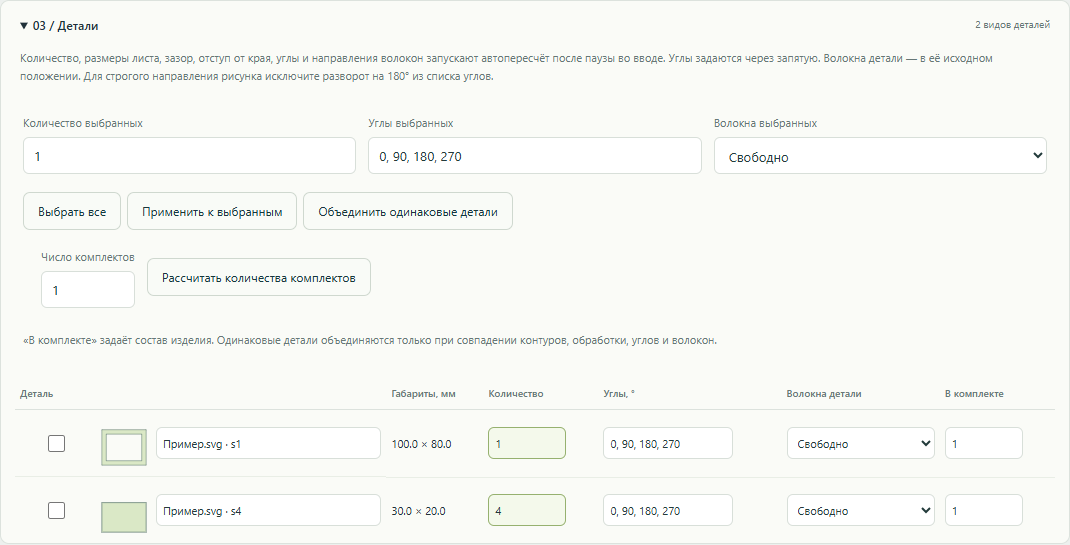Click the В комплекте field for s4
The width and height of the screenshot is (1070, 545).
[x=983, y=510]
